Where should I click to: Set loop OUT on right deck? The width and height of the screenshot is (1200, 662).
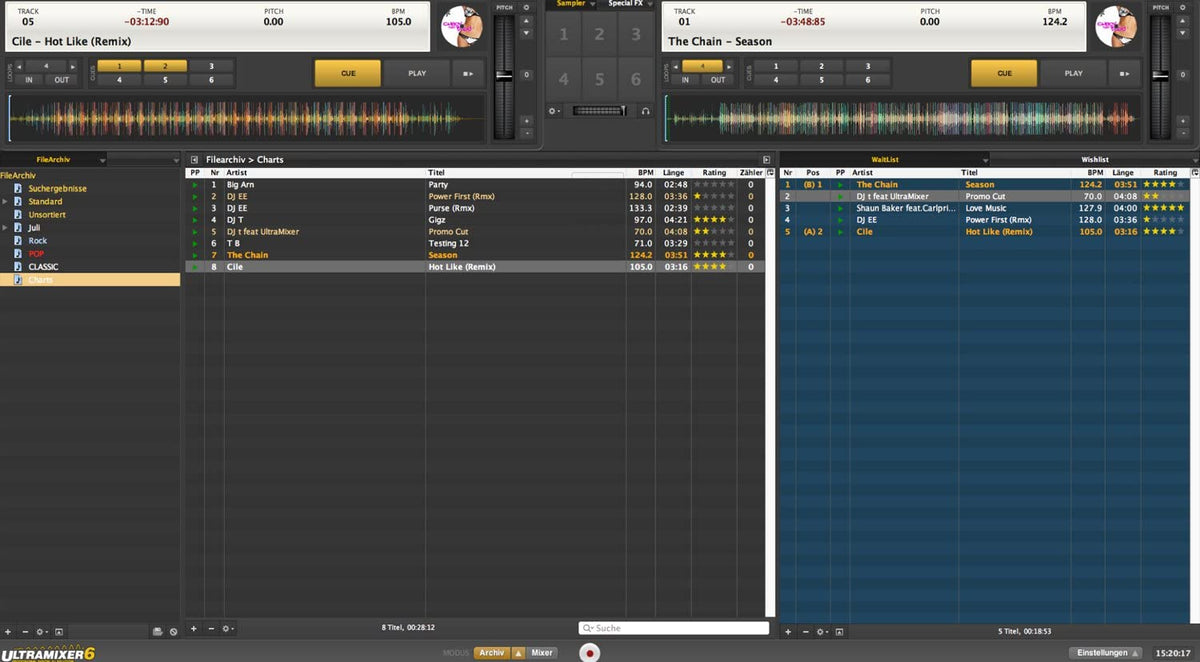[718, 80]
